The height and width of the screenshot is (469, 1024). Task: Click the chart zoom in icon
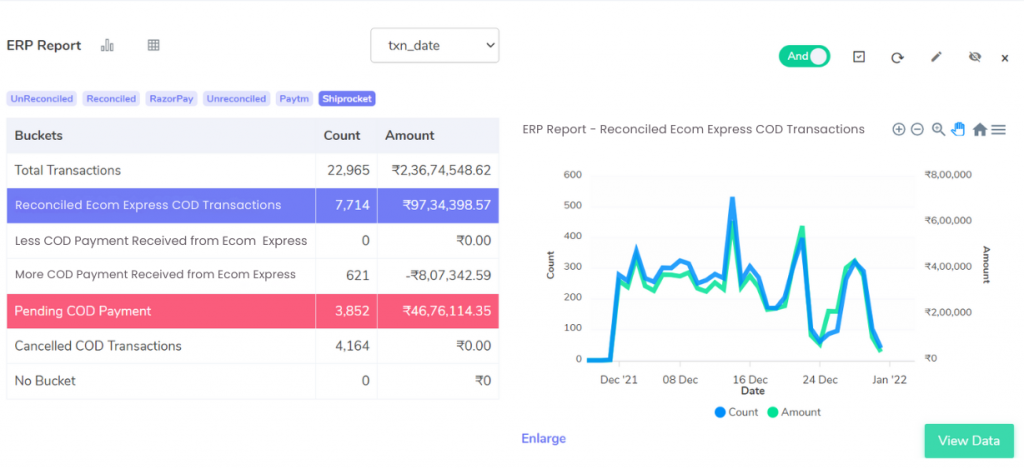(x=898, y=129)
